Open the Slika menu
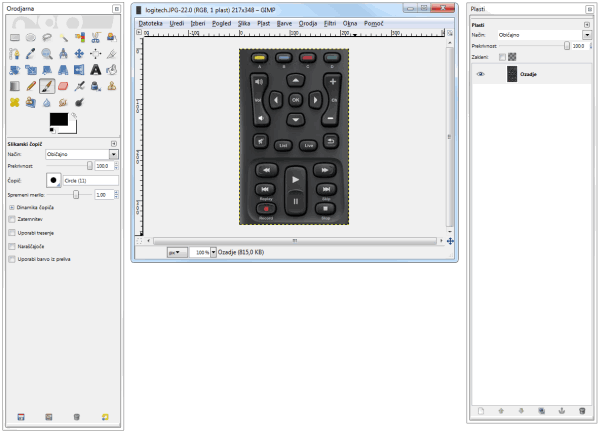Image resolution: width=600 pixels, height=432 pixels. tap(244, 23)
